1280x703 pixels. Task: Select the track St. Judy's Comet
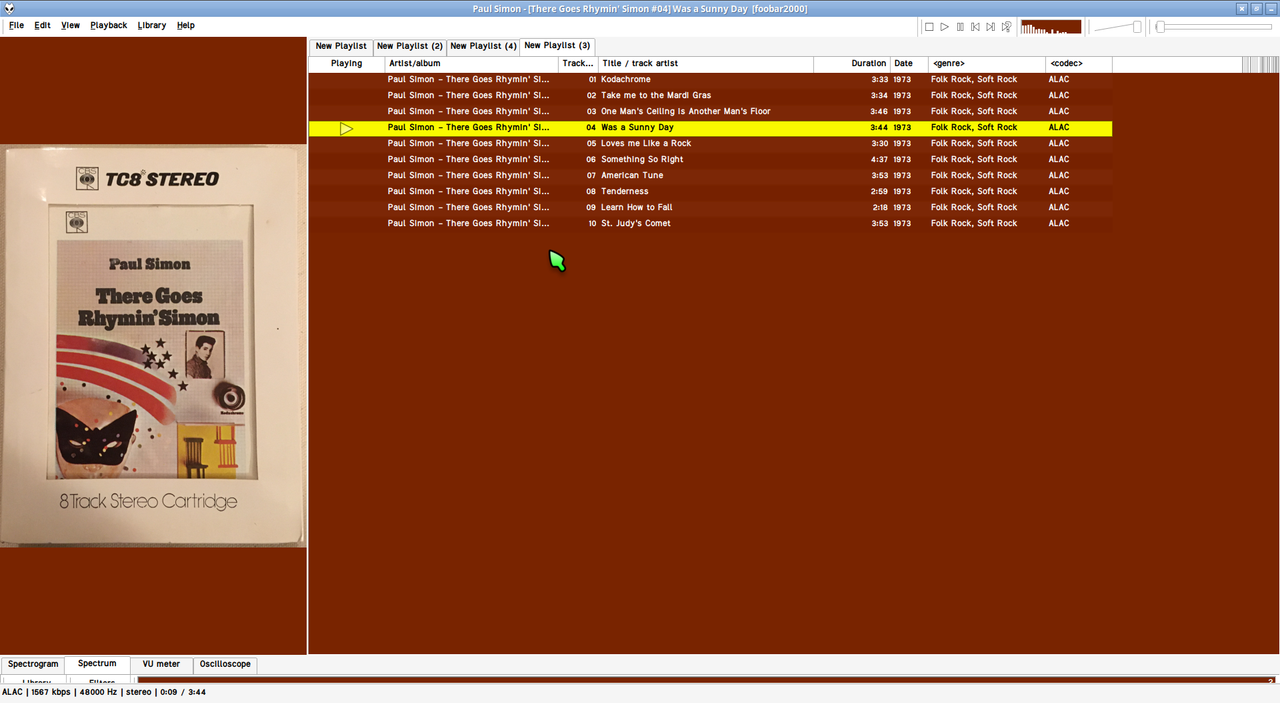710,224
